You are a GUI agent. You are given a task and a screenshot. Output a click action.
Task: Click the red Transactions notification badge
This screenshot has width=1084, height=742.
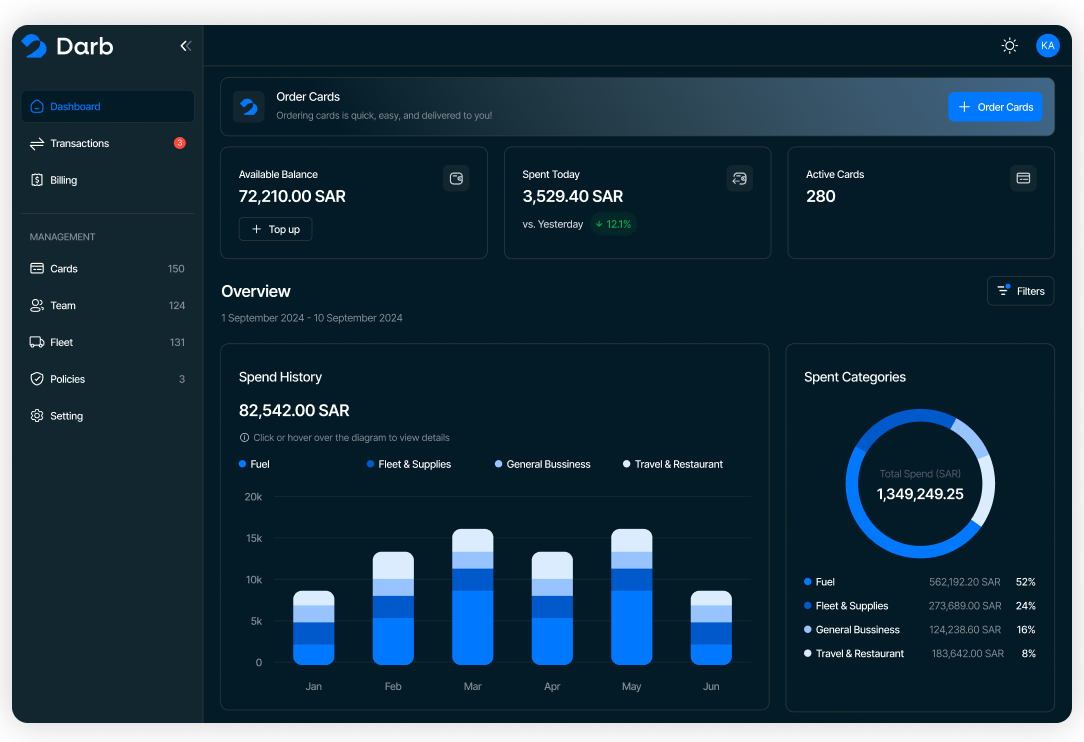pos(180,143)
